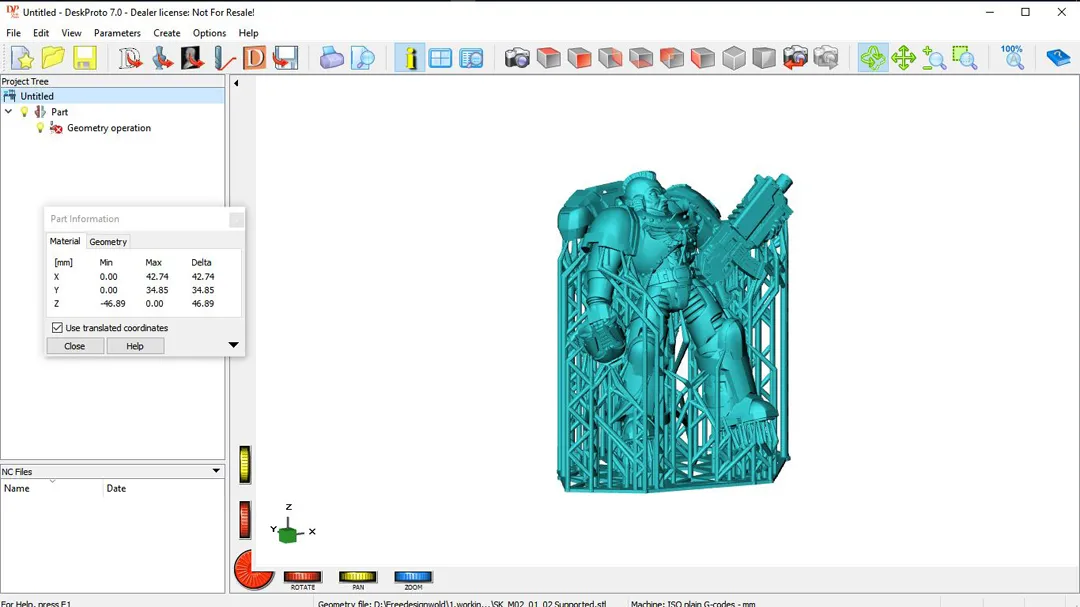Uncheck Use translated coordinates

57,328
